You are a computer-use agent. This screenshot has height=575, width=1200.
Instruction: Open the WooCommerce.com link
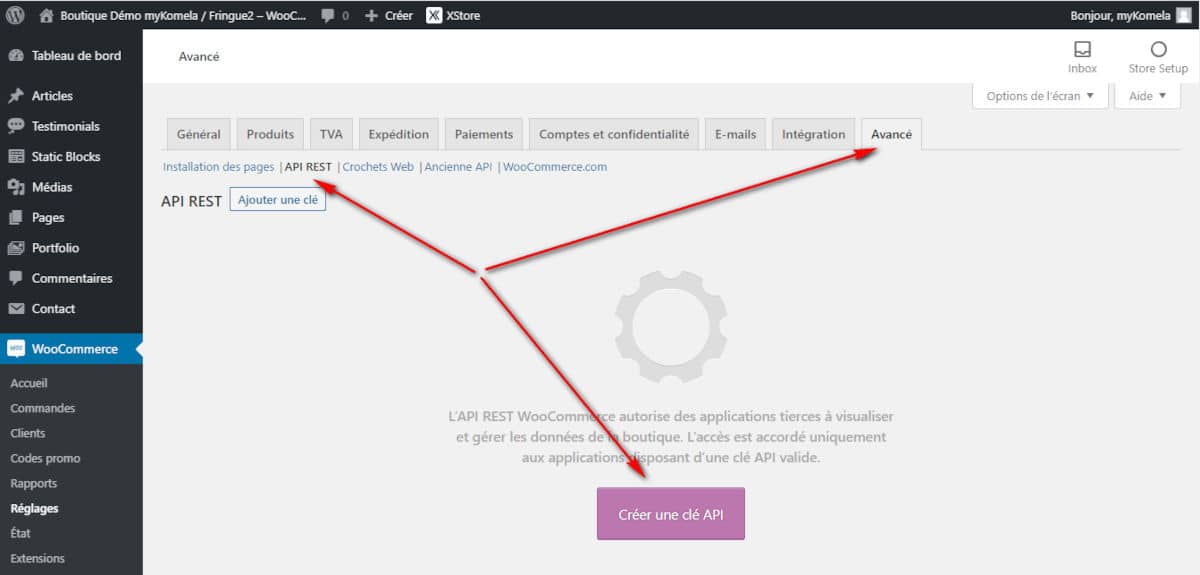(x=555, y=167)
